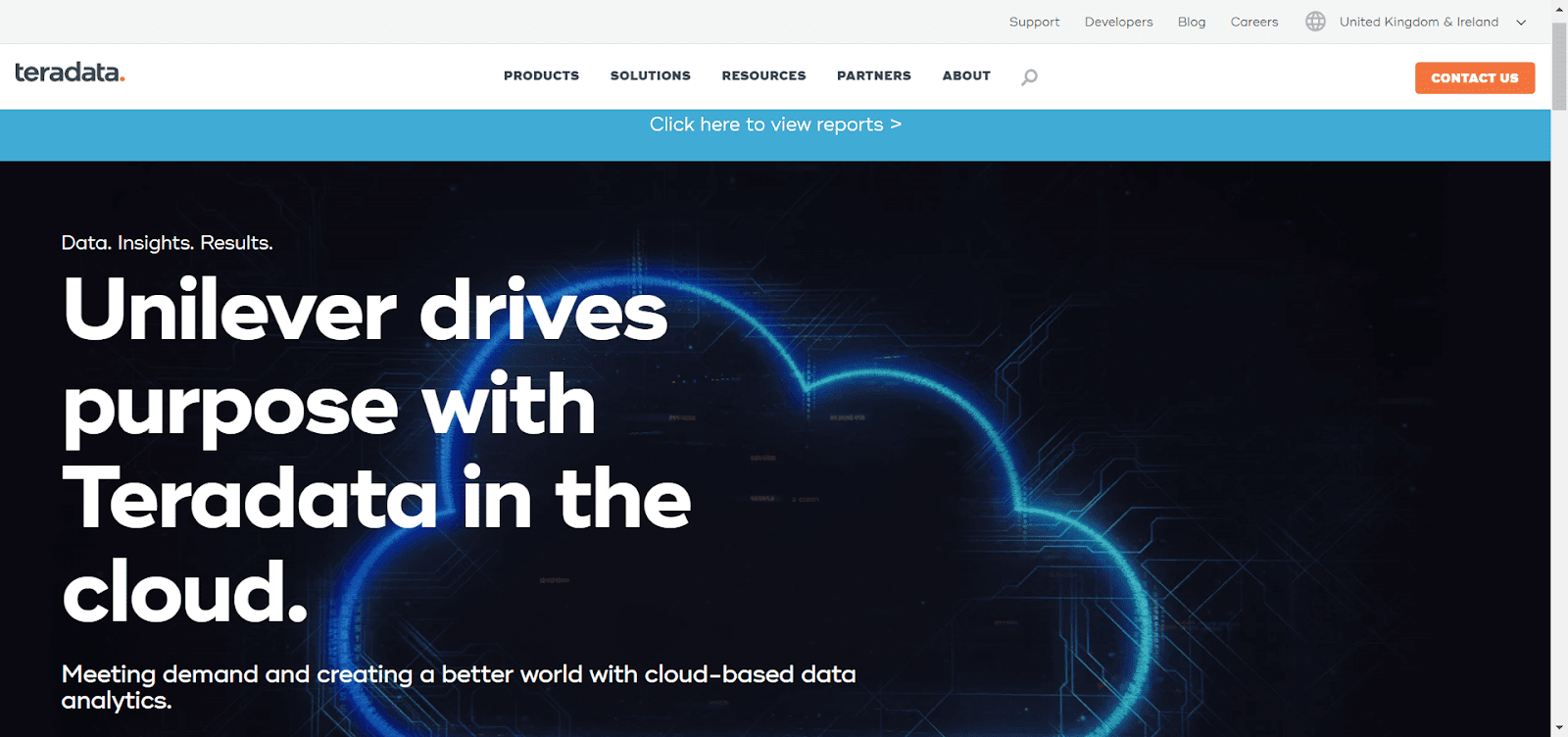
Task: Open the Partners menu
Action: [874, 75]
